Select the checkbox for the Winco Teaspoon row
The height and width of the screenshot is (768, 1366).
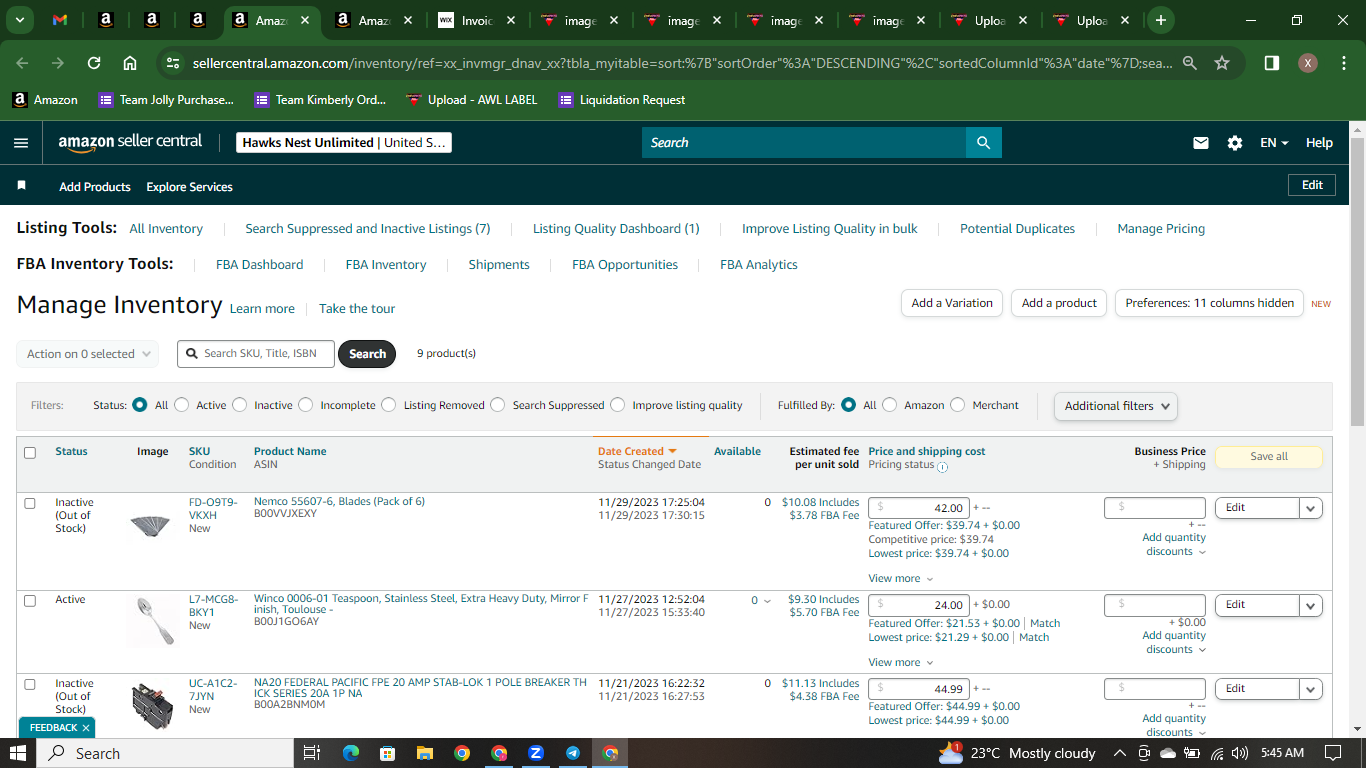point(30,601)
